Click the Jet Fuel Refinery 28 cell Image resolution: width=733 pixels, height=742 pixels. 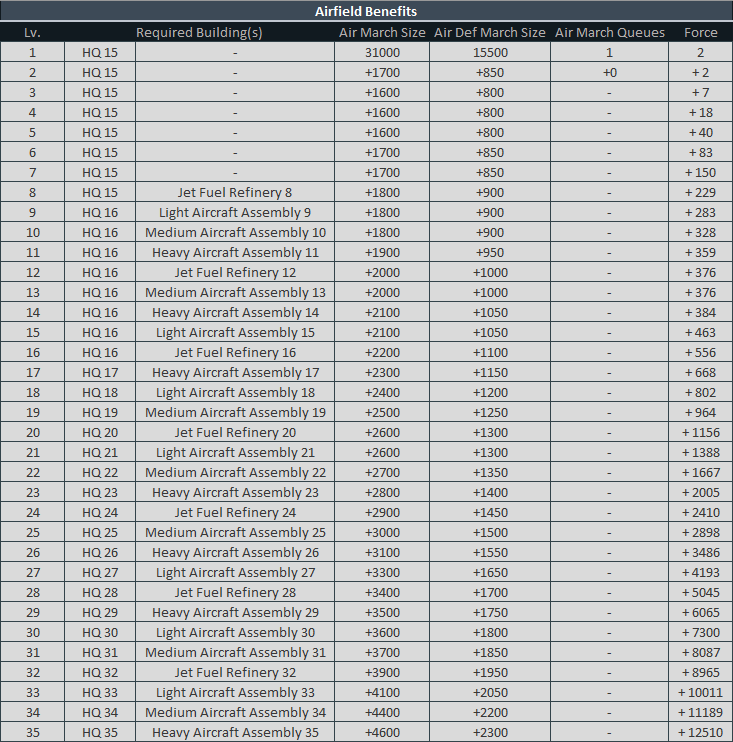tap(235, 592)
